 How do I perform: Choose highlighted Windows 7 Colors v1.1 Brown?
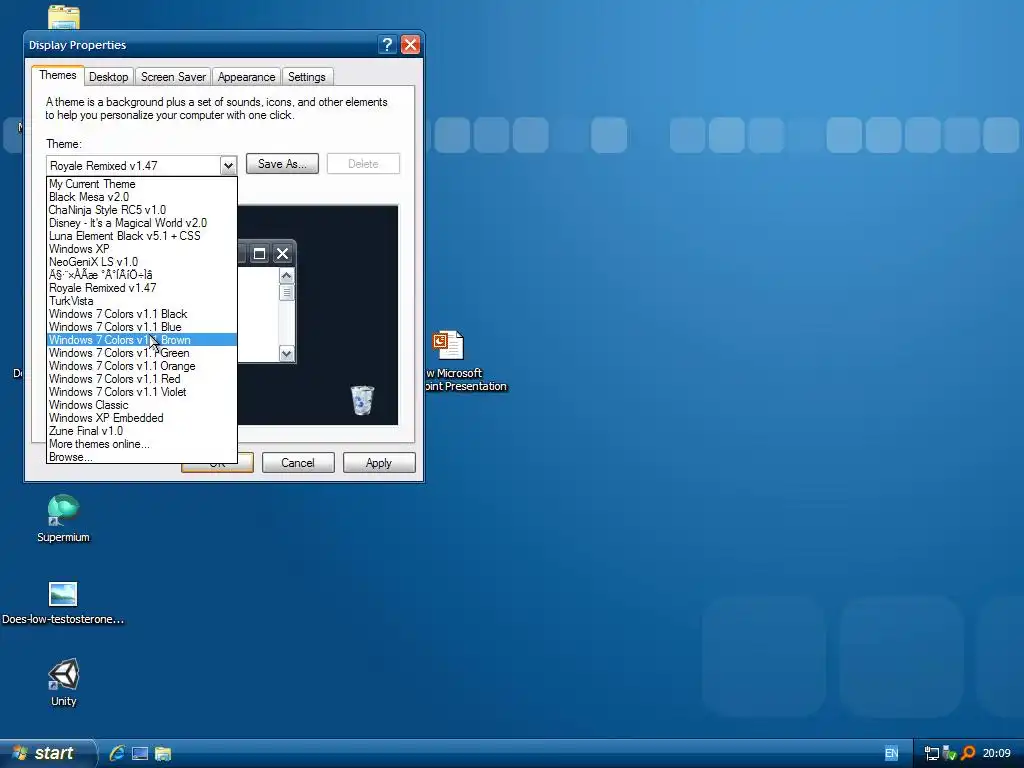pos(142,340)
